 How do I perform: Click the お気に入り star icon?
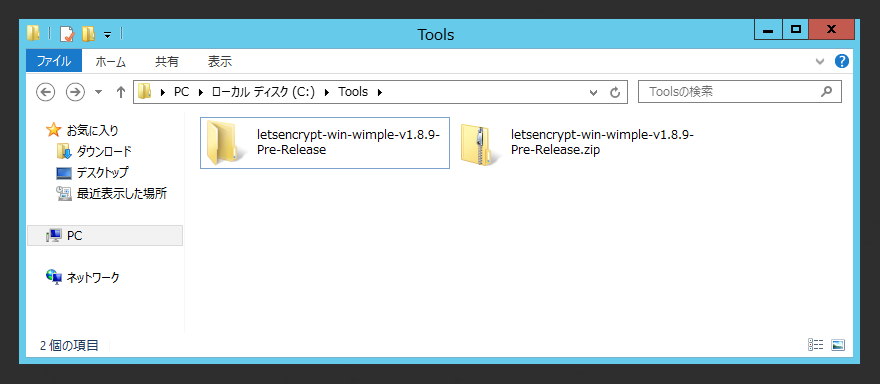click(x=53, y=130)
